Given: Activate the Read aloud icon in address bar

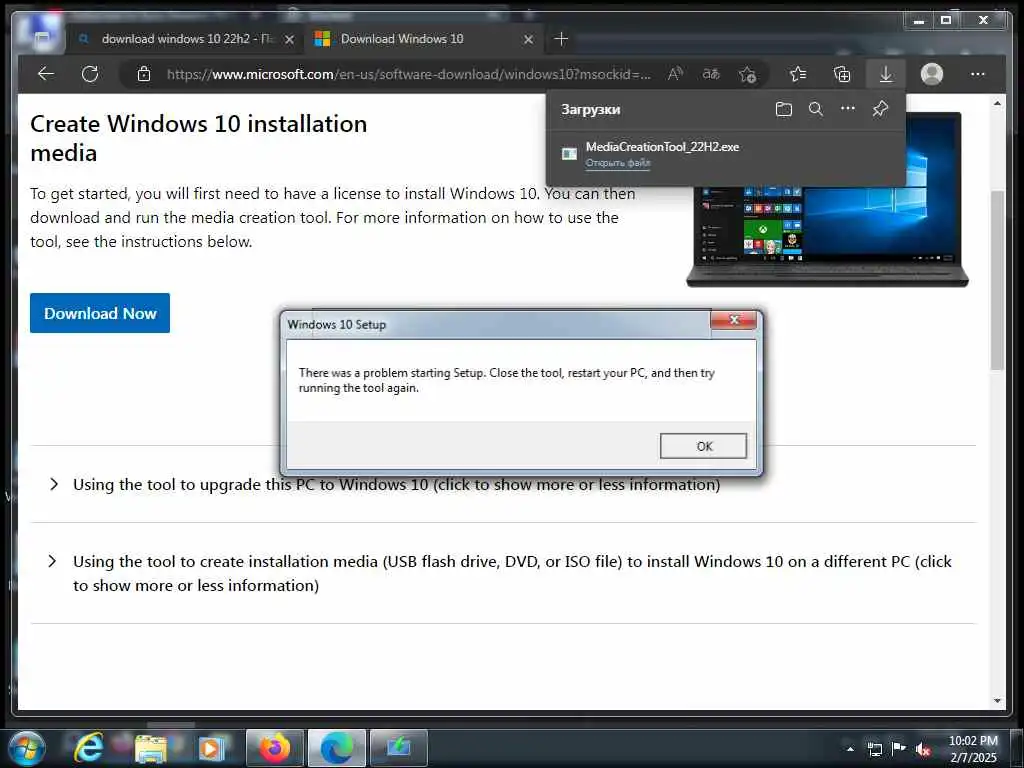Looking at the screenshot, I should [675, 74].
